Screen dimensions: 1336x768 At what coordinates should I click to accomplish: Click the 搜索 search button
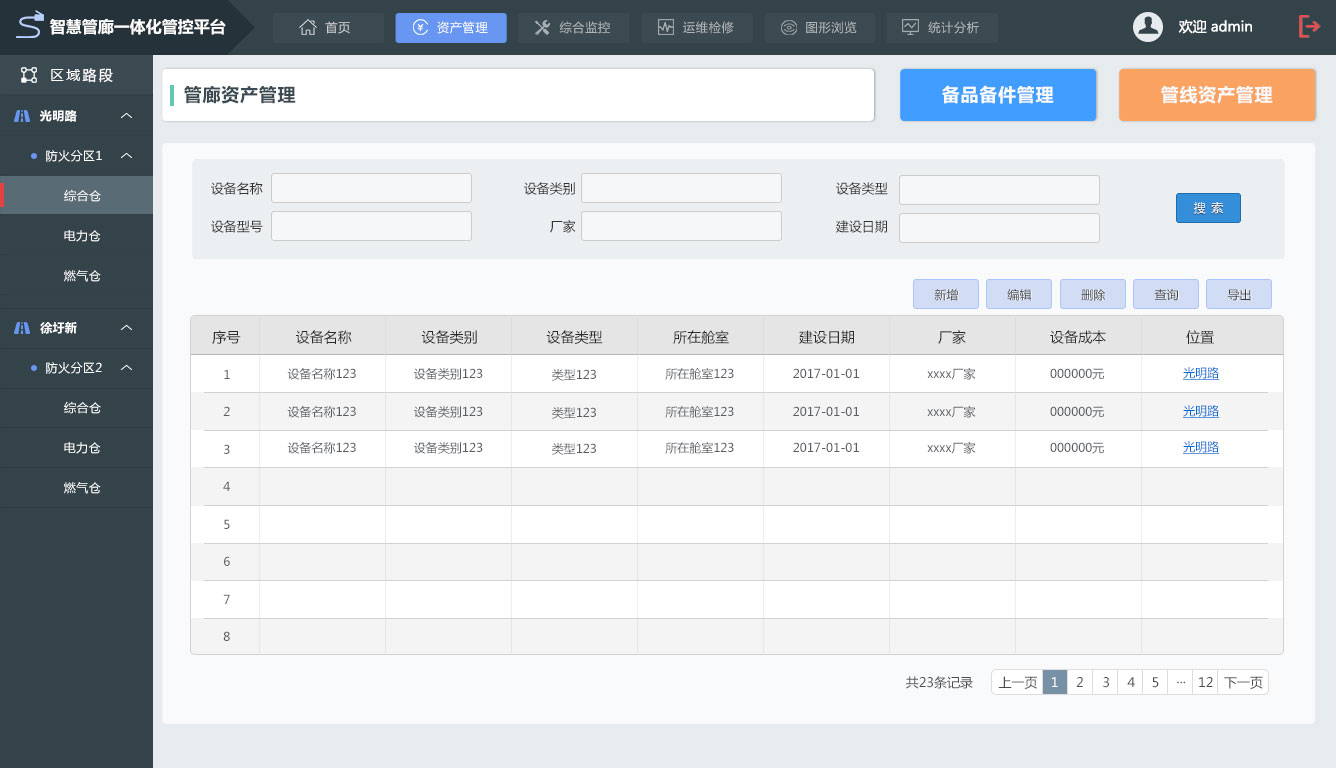coord(1208,208)
